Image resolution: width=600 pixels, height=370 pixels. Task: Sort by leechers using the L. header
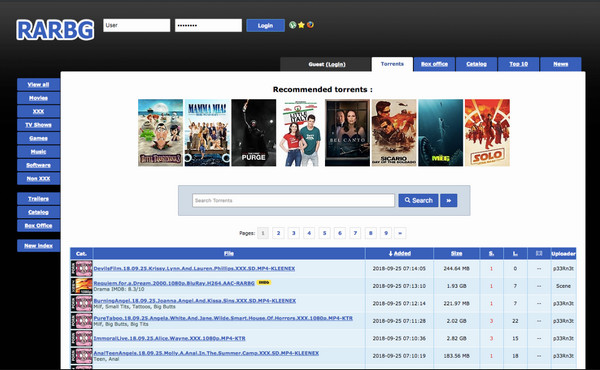515,253
